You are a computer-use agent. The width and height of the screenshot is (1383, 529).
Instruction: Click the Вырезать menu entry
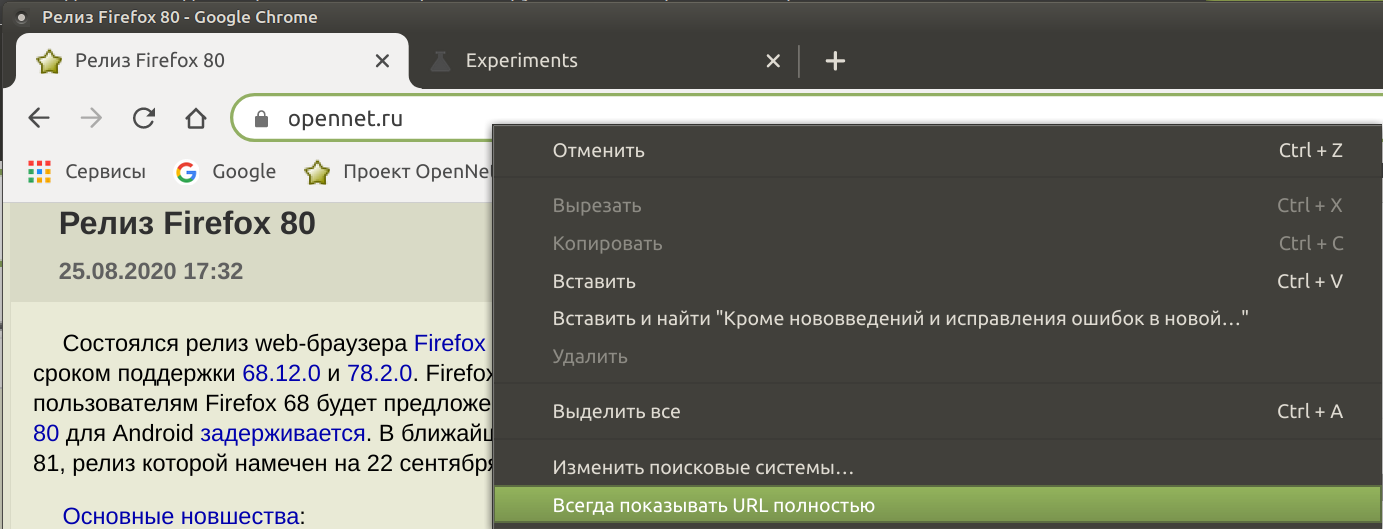[x=939, y=206]
